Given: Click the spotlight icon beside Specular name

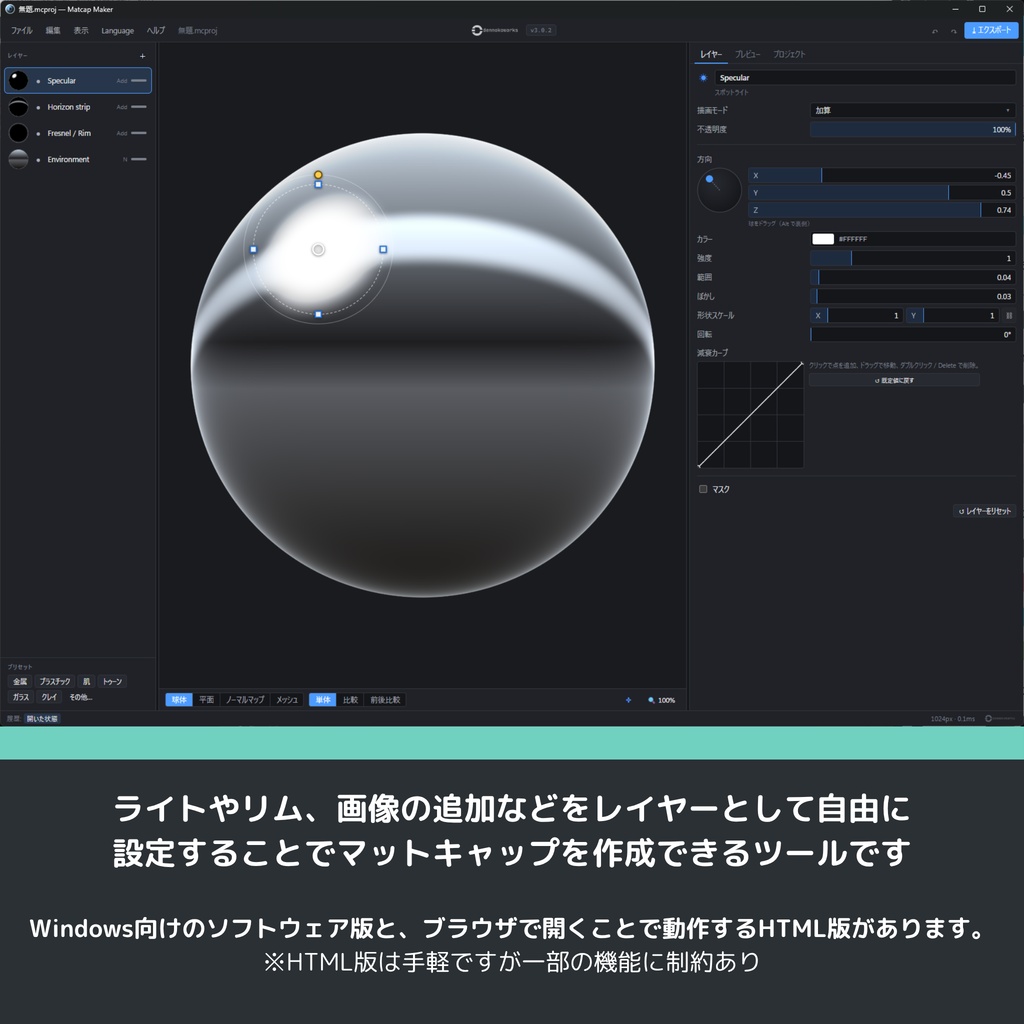Looking at the screenshot, I should point(703,78).
